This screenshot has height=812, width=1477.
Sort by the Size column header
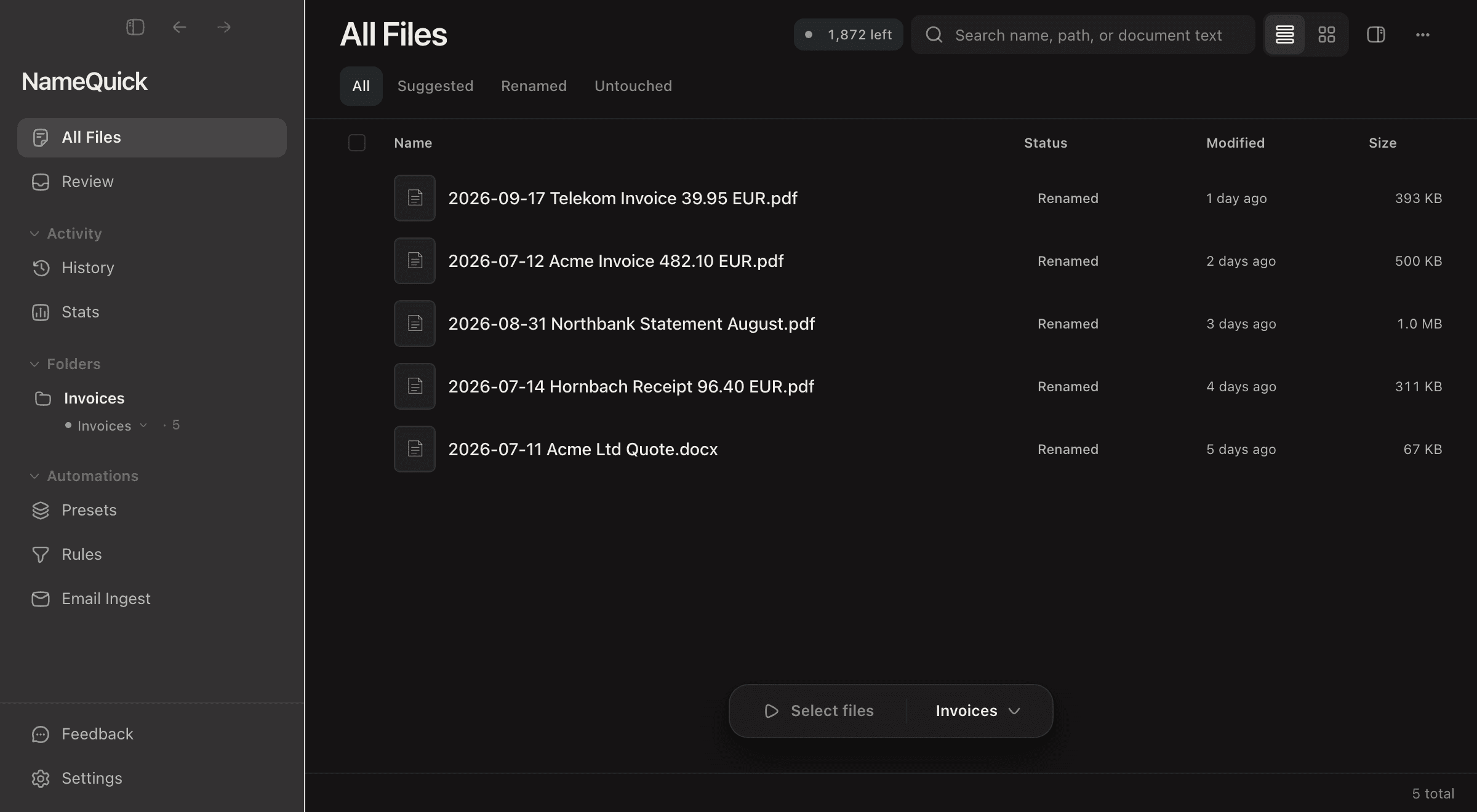click(1382, 143)
